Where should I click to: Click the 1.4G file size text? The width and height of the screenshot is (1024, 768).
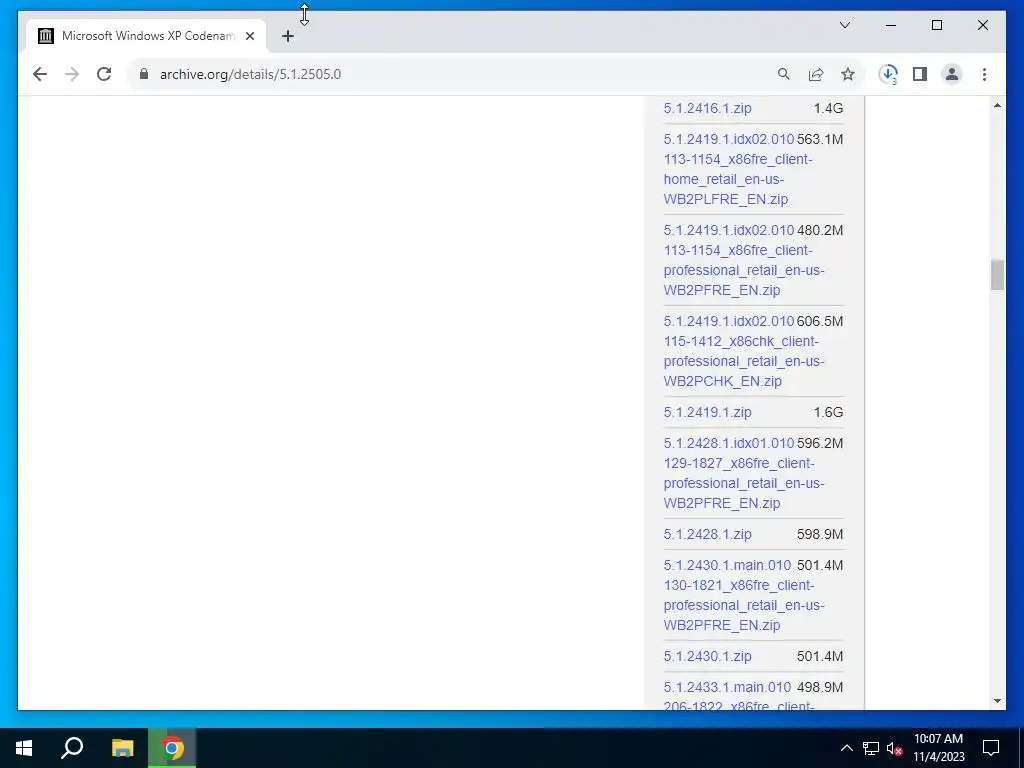[x=828, y=108]
